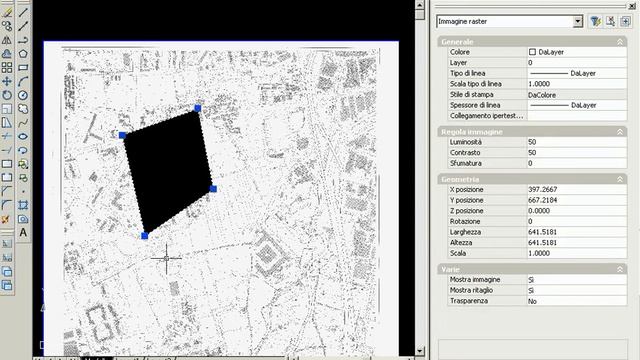
Task: Select the Erase tool in Modify toolbar
Action: (x=7, y=12)
